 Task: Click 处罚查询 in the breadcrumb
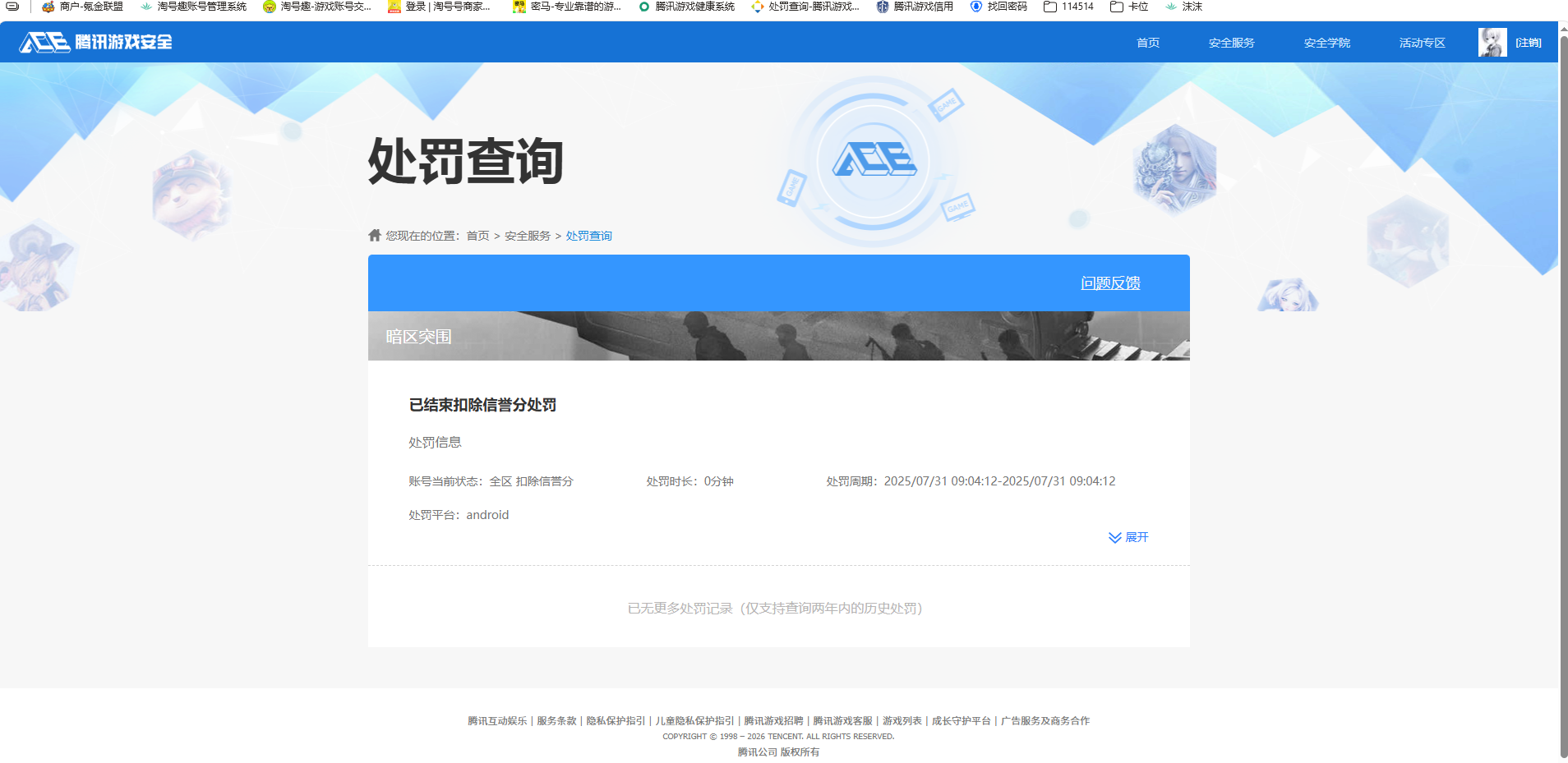tap(588, 236)
